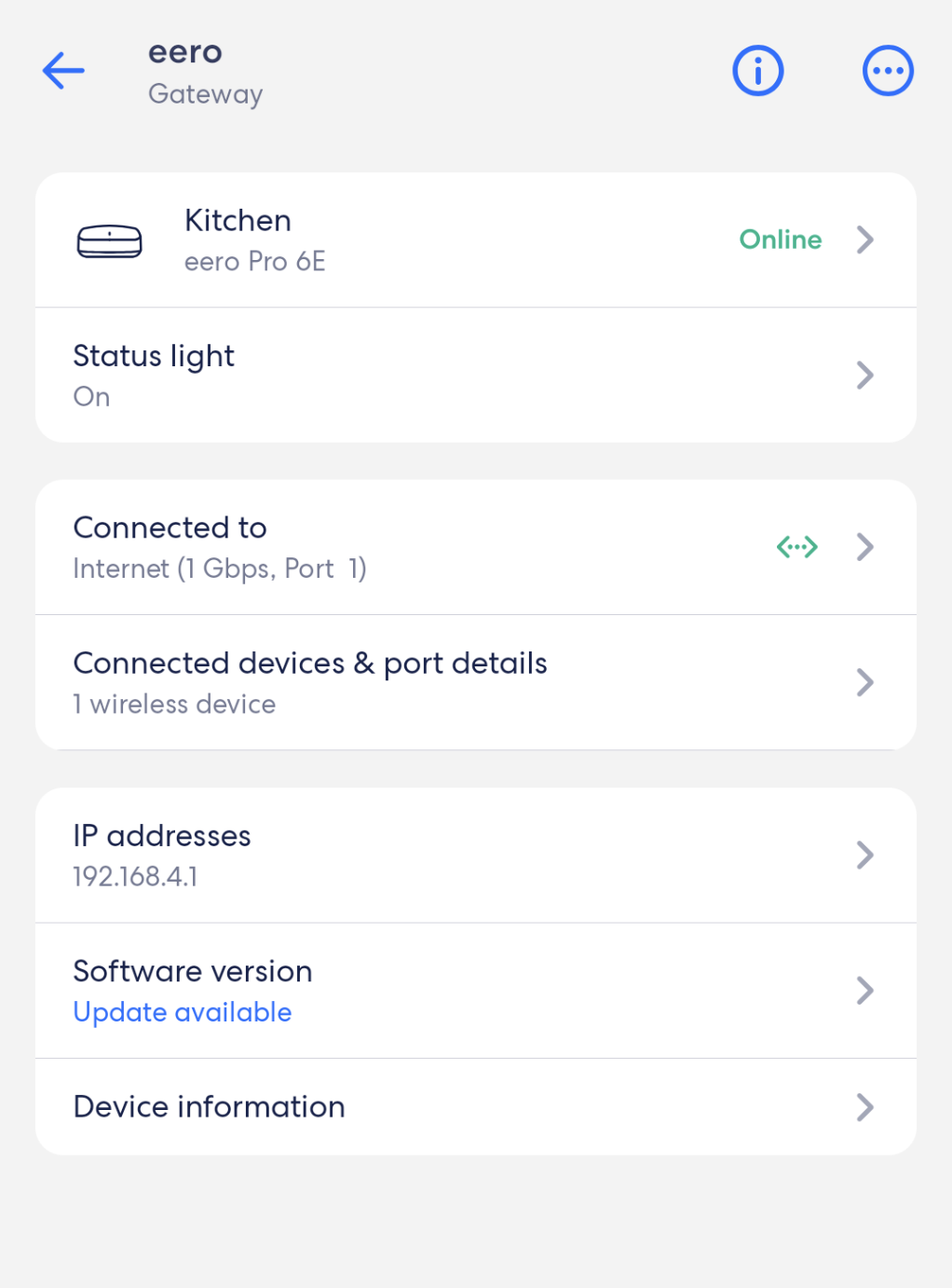Expand the IP addresses chevron
This screenshot has height=1288, width=952.
click(865, 855)
